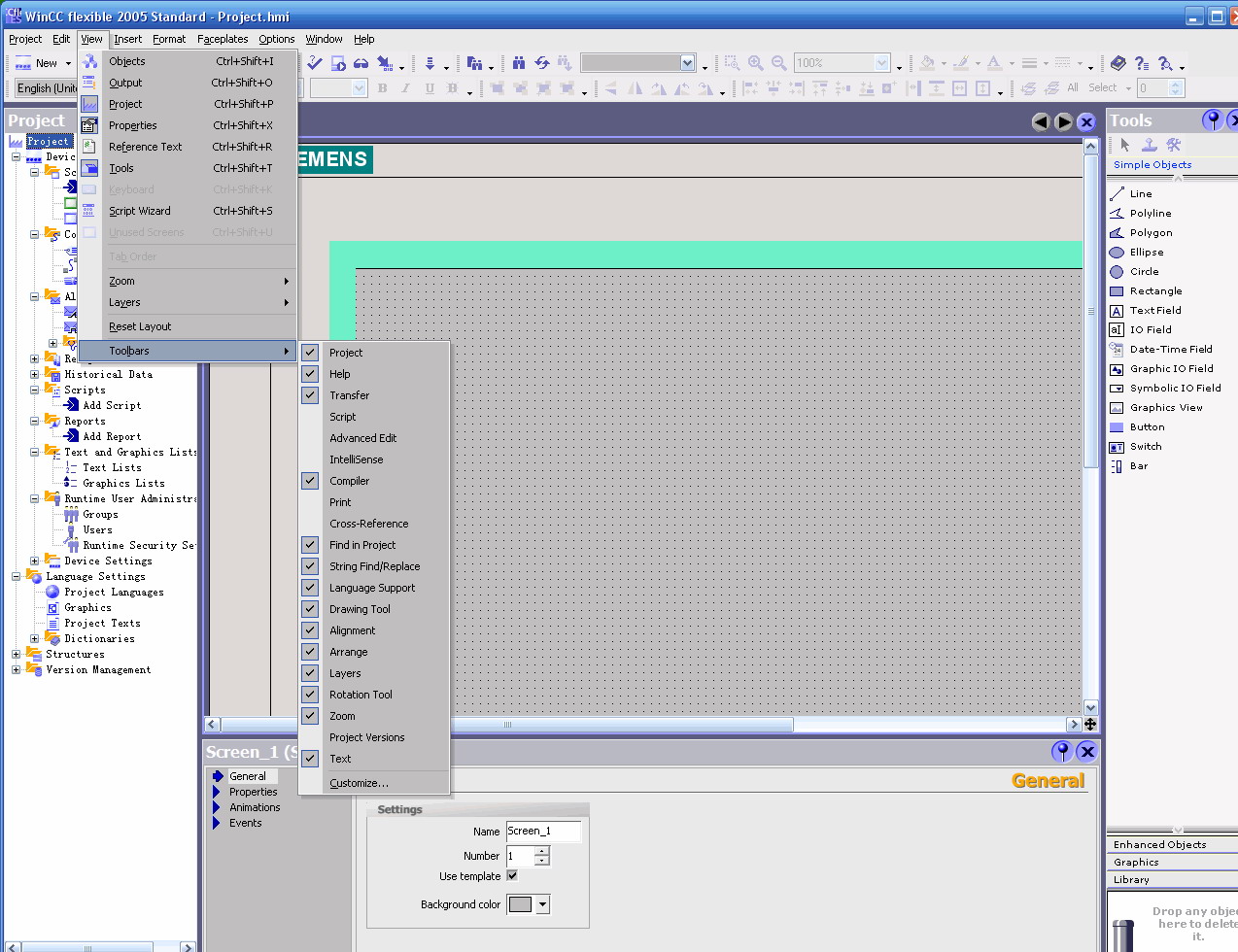Choose the Ellipse object
This screenshot has width=1238, height=952.
pyautogui.click(x=1136, y=252)
